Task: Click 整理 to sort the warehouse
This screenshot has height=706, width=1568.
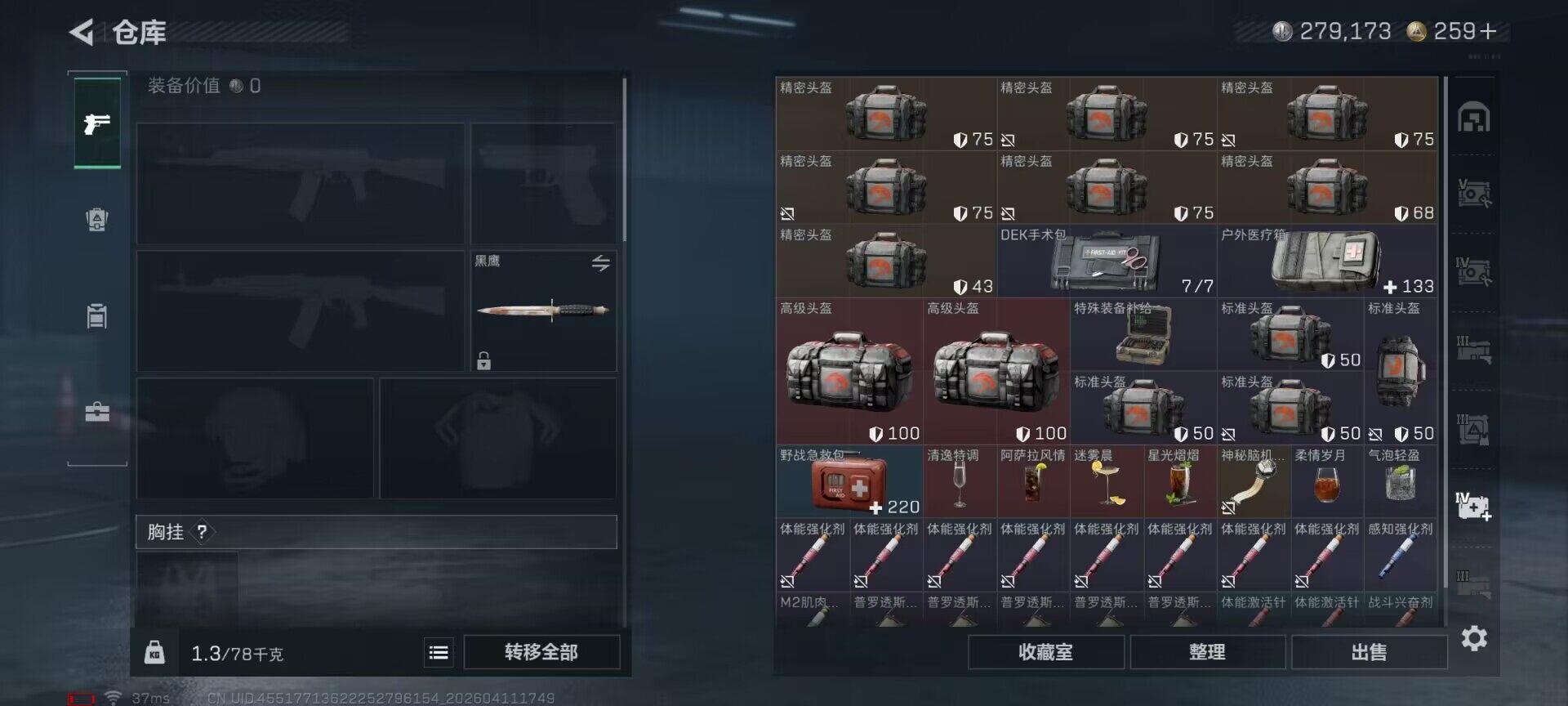Action: 1207,652
